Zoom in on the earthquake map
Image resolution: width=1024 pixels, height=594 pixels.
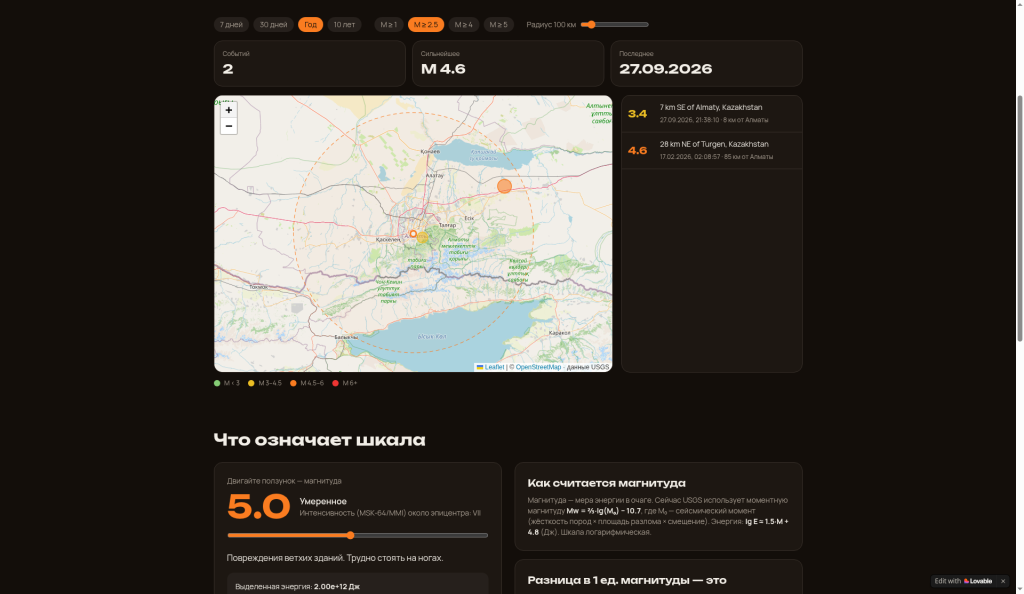tap(229, 110)
